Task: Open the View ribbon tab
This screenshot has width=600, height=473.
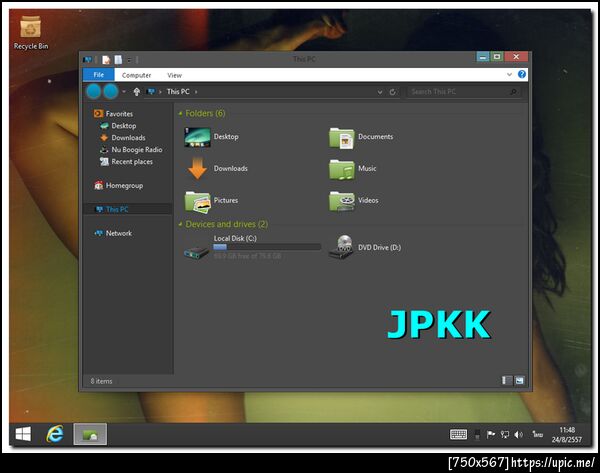Action: click(x=174, y=75)
